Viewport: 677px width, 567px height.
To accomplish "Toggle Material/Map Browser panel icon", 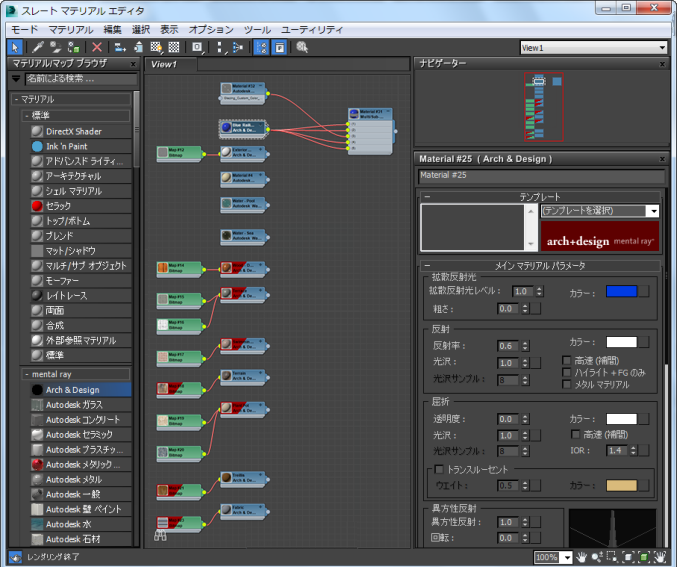I will (261, 48).
